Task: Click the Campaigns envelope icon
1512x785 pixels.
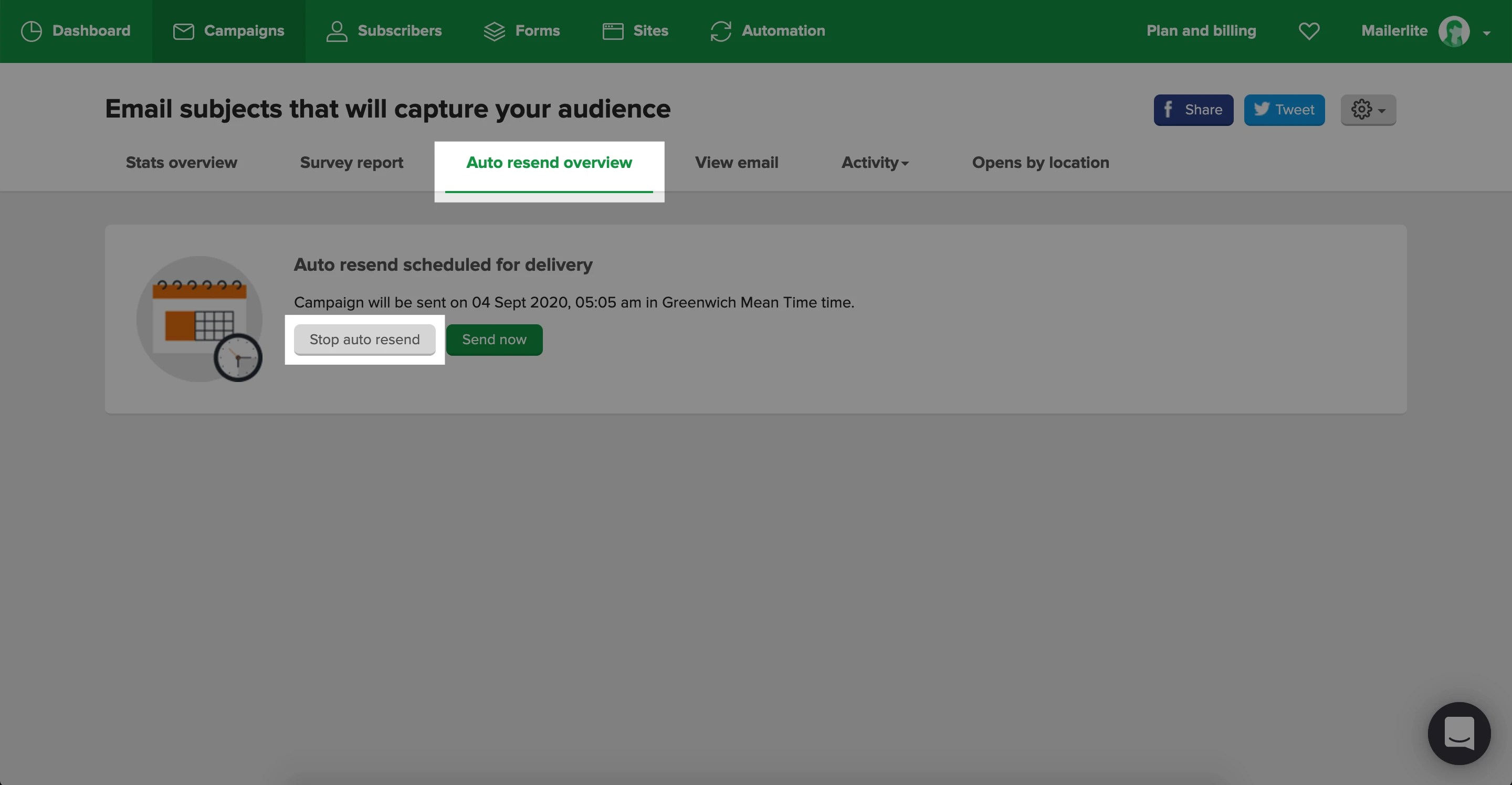Action: click(183, 31)
